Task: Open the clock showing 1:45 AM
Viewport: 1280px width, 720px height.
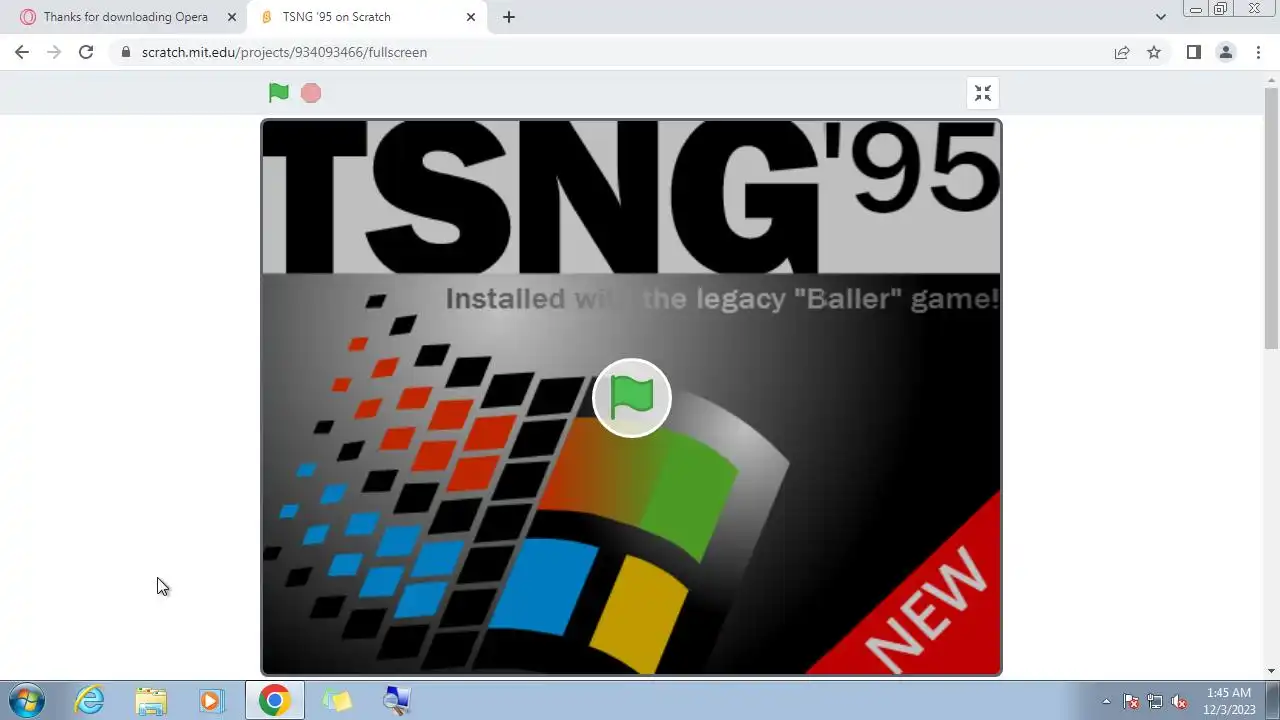Action: click(1229, 701)
